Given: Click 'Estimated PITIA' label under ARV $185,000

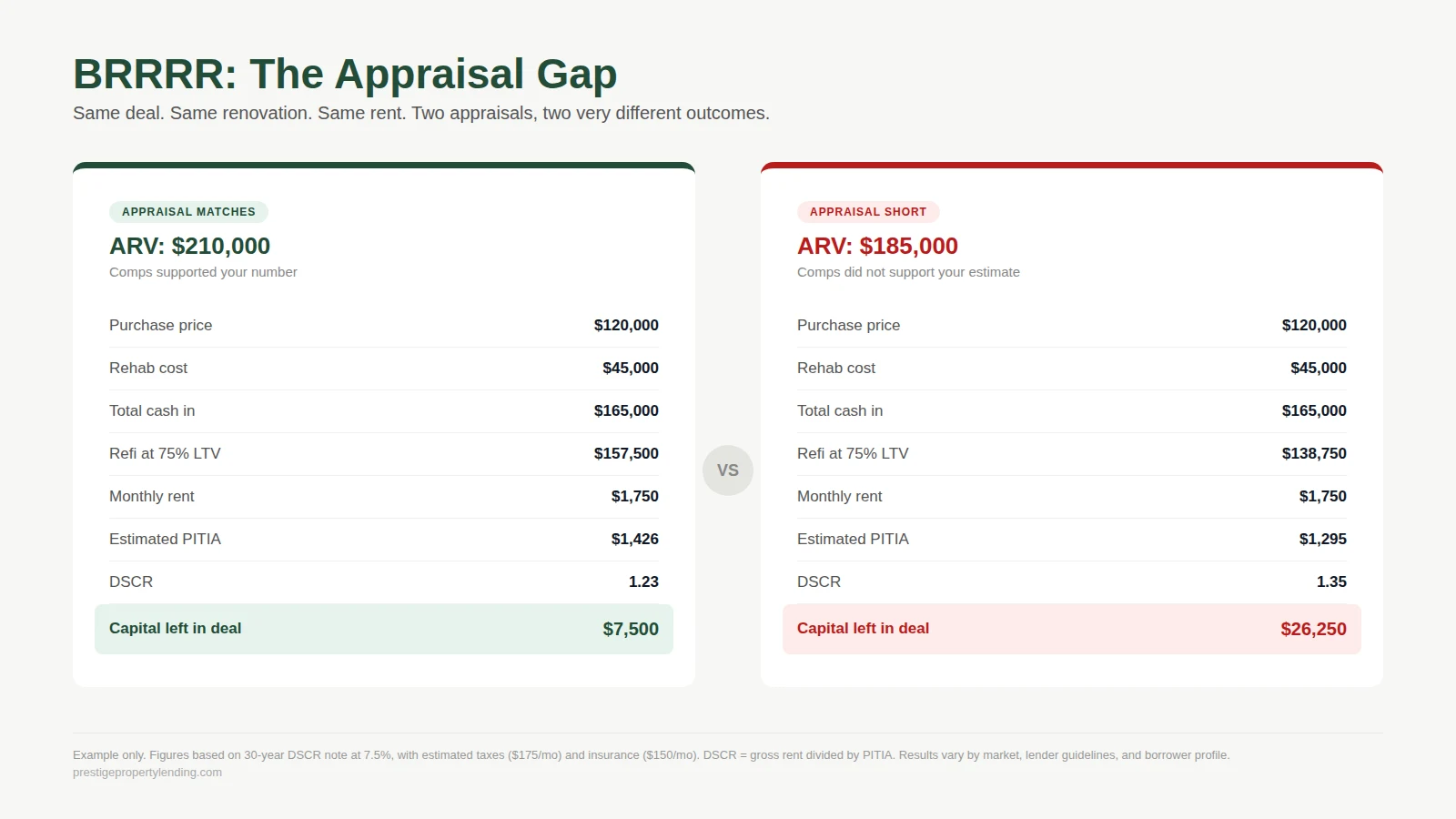Looking at the screenshot, I should pos(853,539).
